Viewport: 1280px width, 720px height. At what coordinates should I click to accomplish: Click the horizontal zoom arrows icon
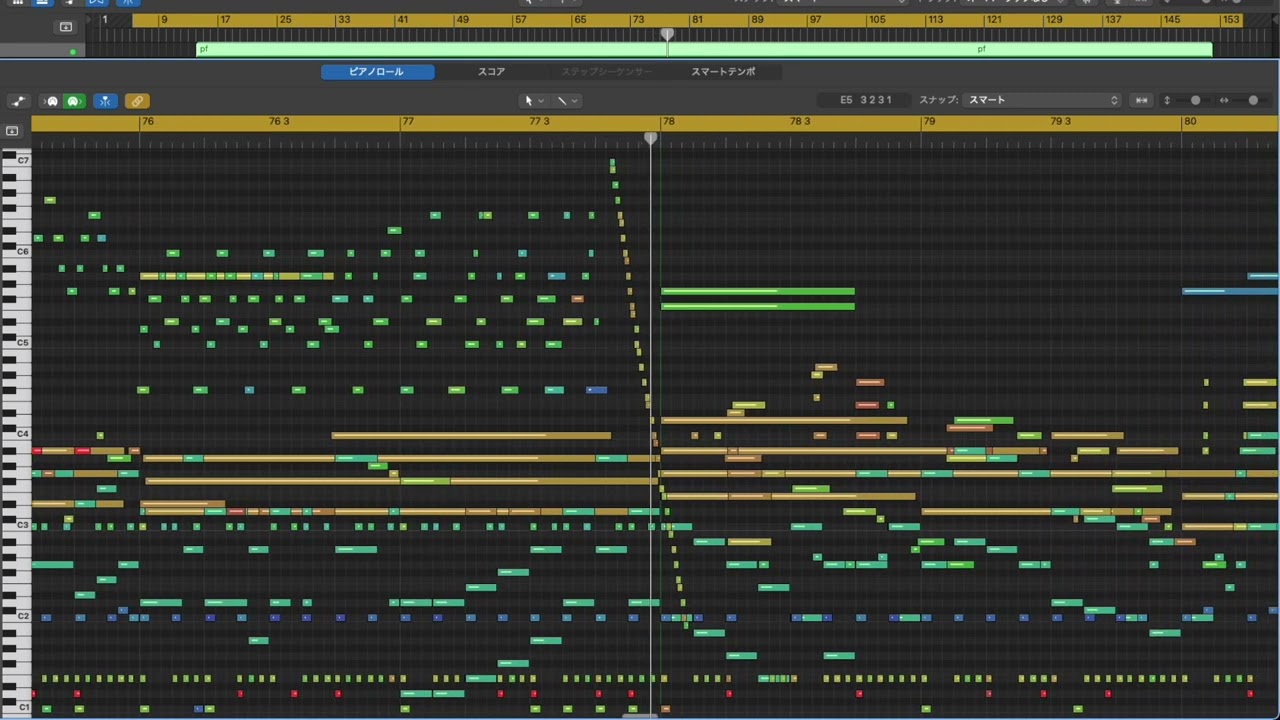click(x=1223, y=100)
